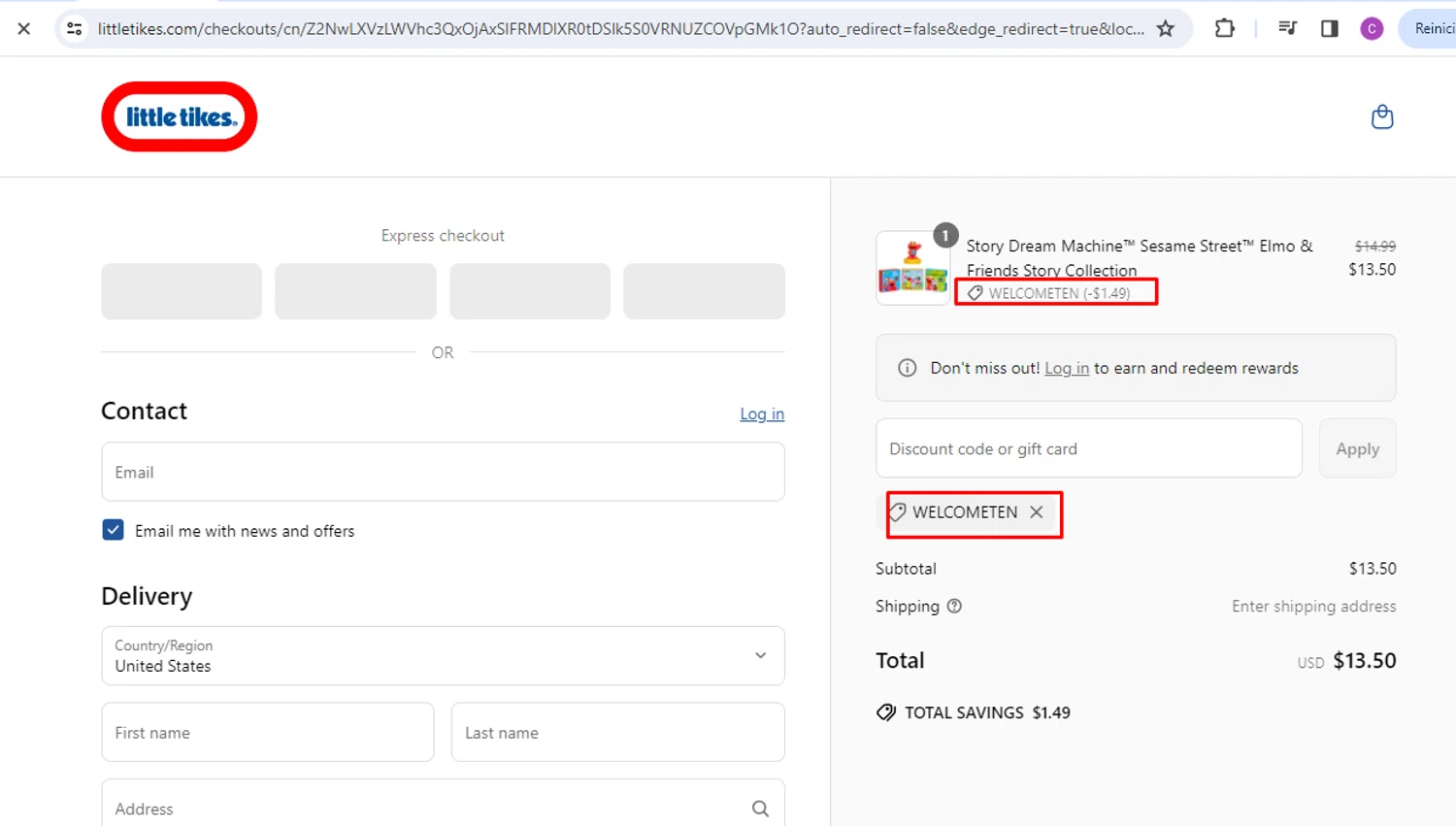The width and height of the screenshot is (1456, 826).
Task: Focus the First name field
Action: 268,733
